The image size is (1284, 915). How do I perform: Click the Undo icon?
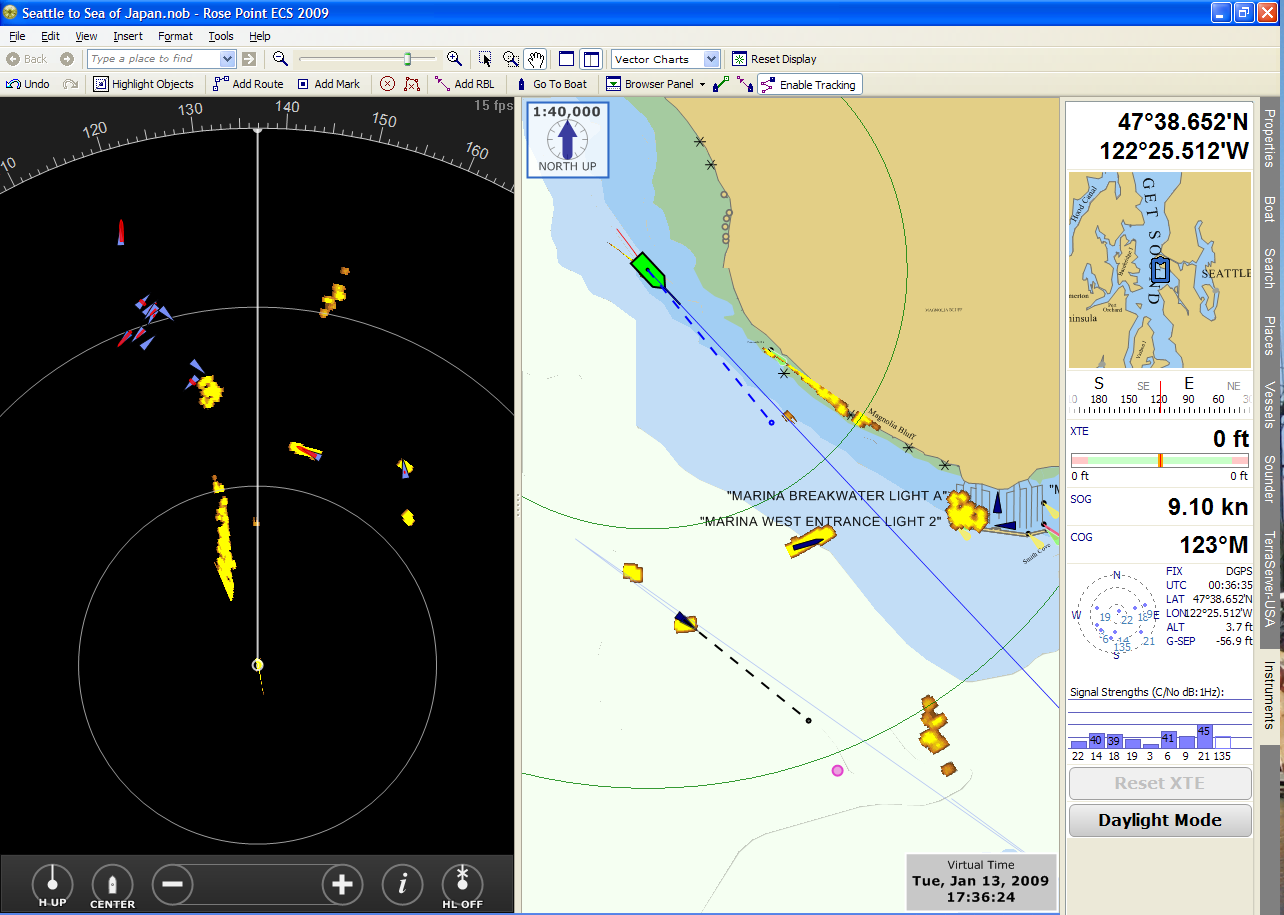click(x=27, y=84)
